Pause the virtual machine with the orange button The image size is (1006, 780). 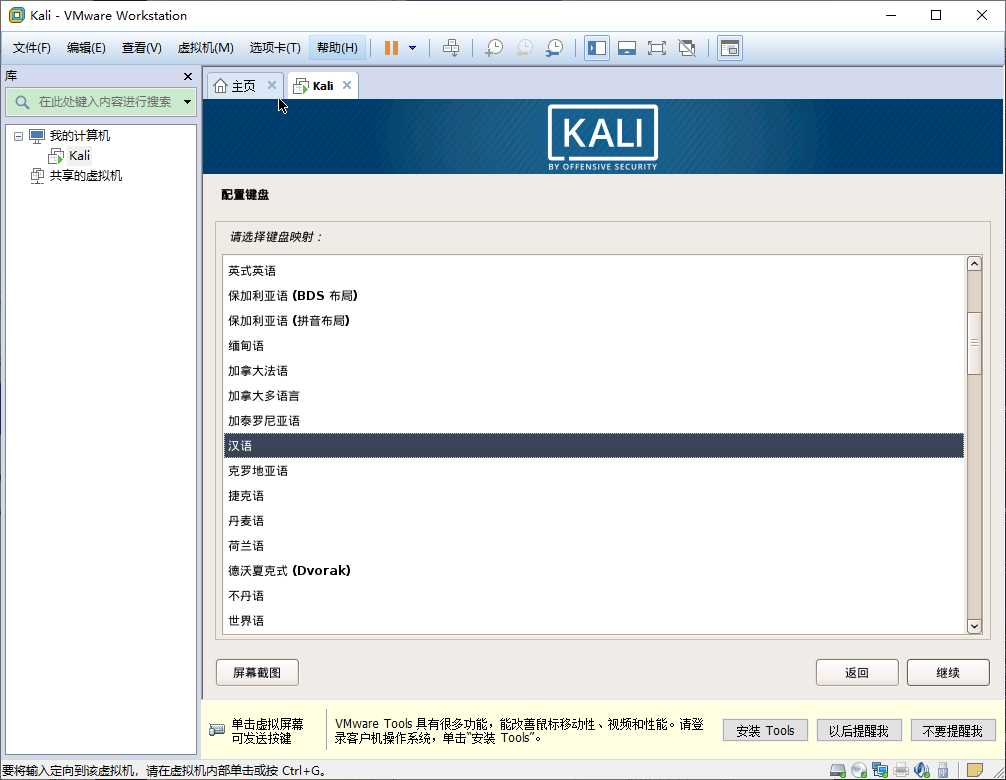tap(391, 48)
